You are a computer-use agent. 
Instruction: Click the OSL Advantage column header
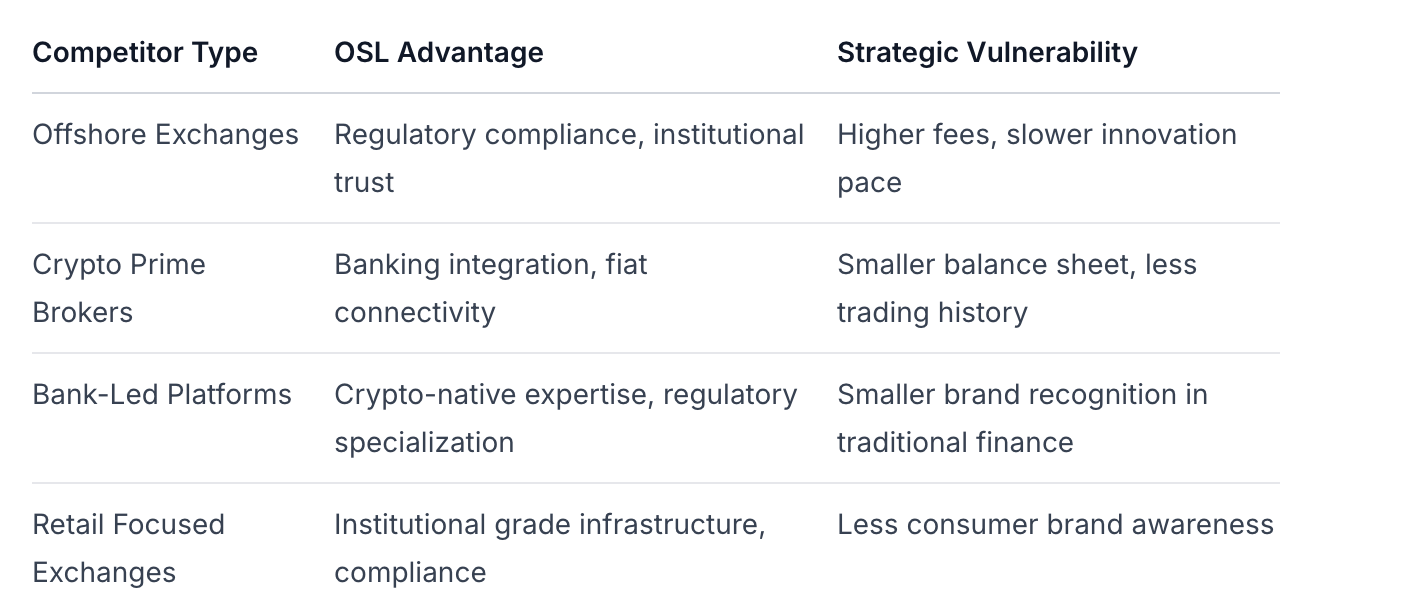[438, 52]
